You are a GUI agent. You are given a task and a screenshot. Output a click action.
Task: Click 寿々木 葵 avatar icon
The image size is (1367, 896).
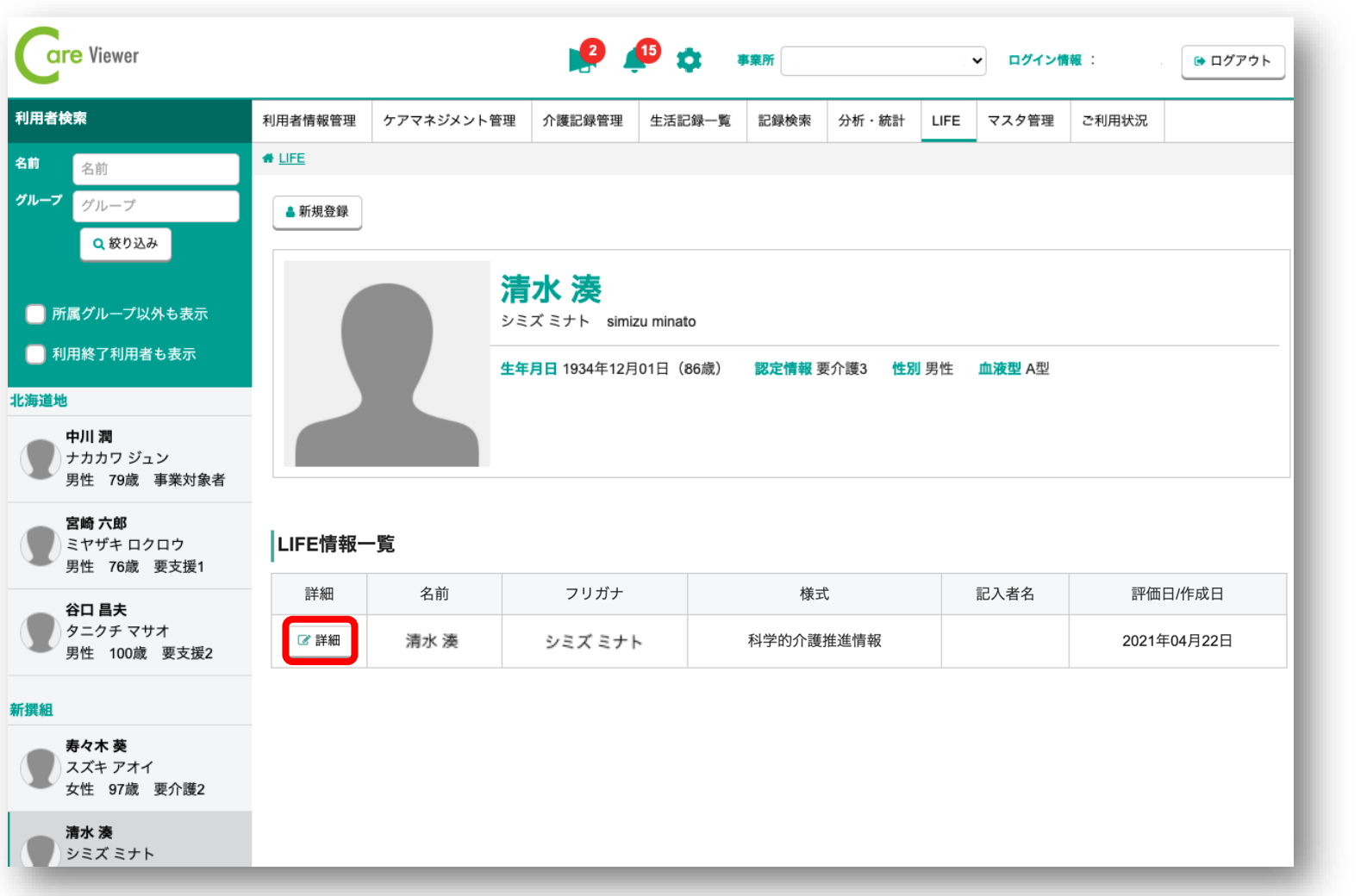(40, 768)
